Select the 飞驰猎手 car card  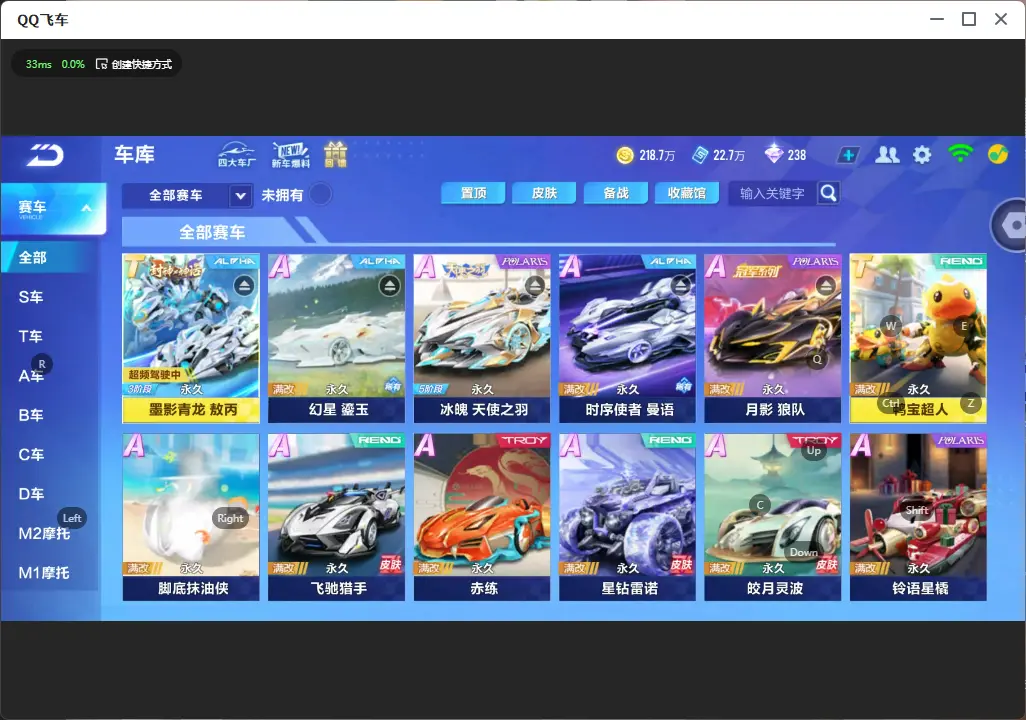(336, 517)
